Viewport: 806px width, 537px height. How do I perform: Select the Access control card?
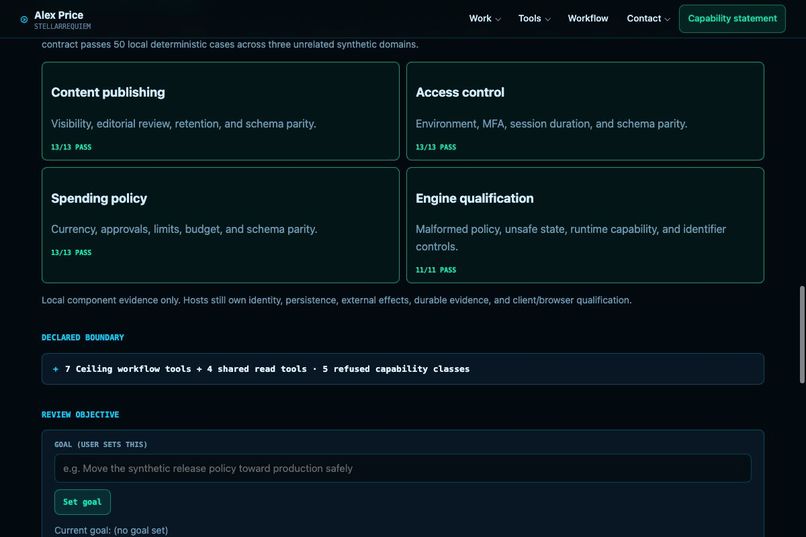point(585,111)
